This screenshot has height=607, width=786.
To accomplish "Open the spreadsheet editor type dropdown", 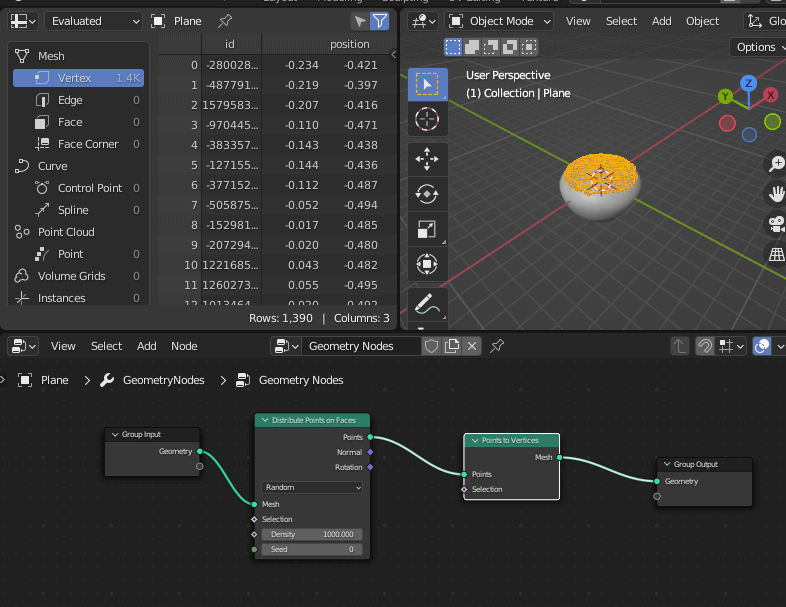I will [23, 21].
